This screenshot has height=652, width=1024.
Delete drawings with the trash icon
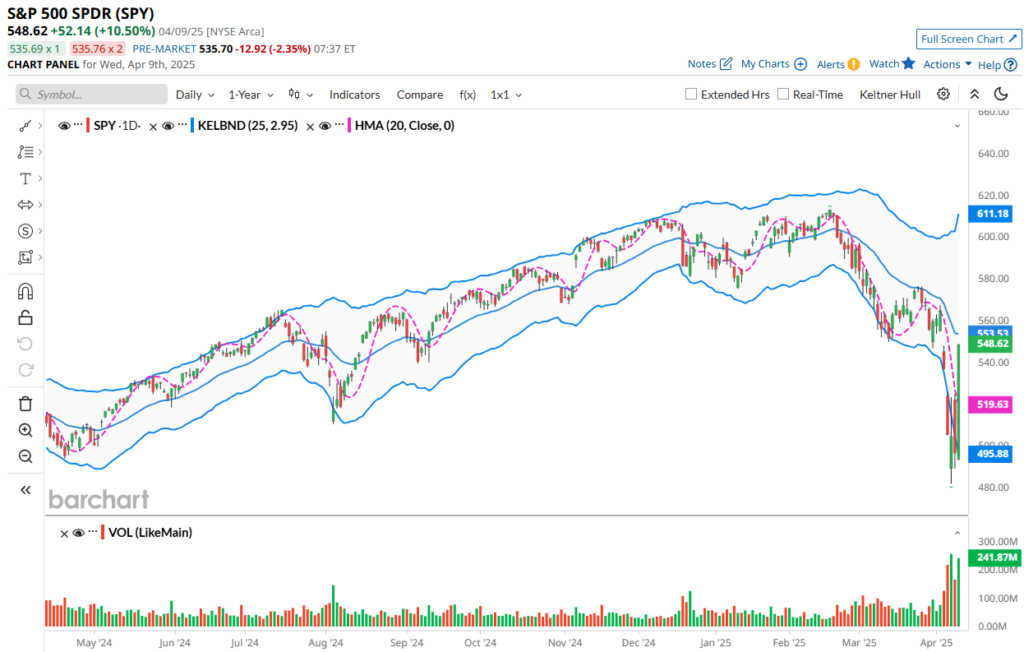pyautogui.click(x=25, y=404)
